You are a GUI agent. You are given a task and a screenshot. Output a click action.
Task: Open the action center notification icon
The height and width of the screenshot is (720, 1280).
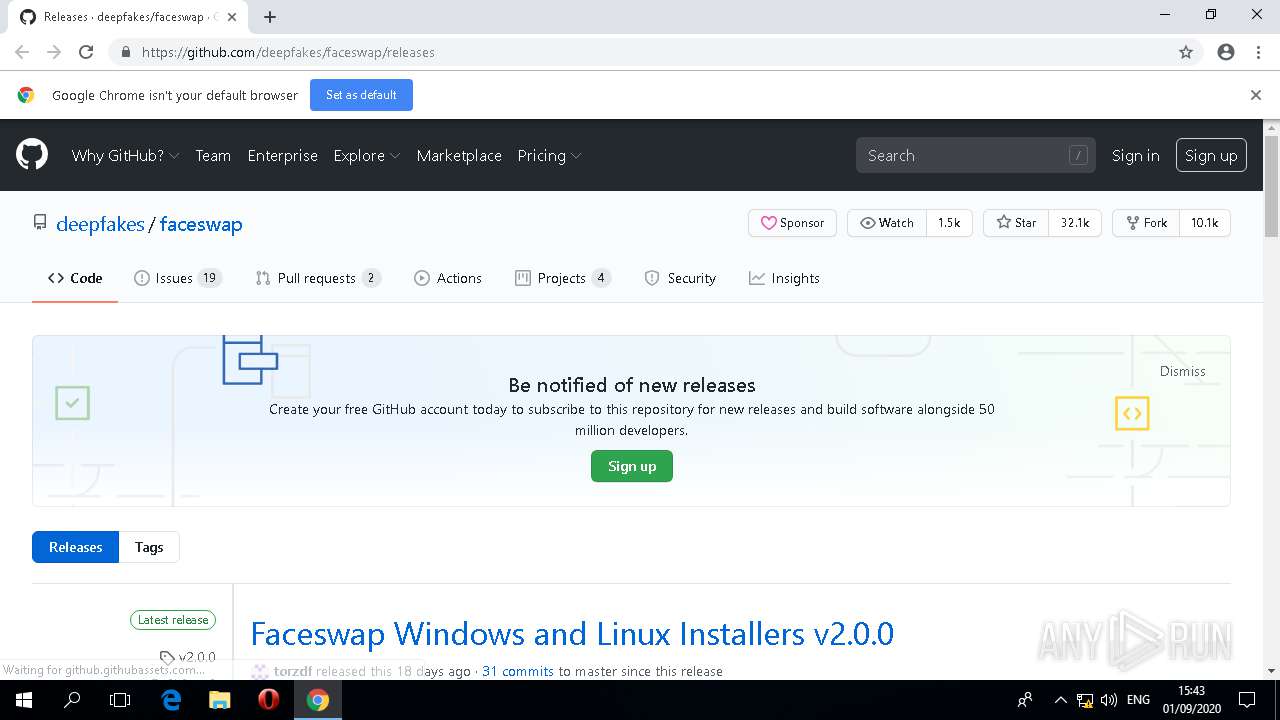tap(1247, 700)
